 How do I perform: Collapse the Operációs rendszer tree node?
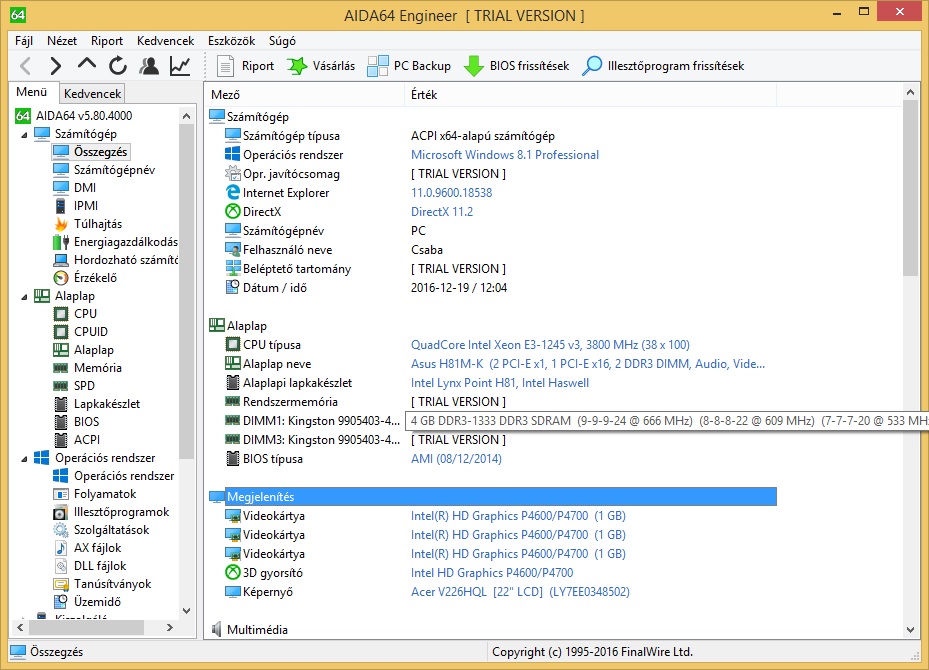[24, 459]
